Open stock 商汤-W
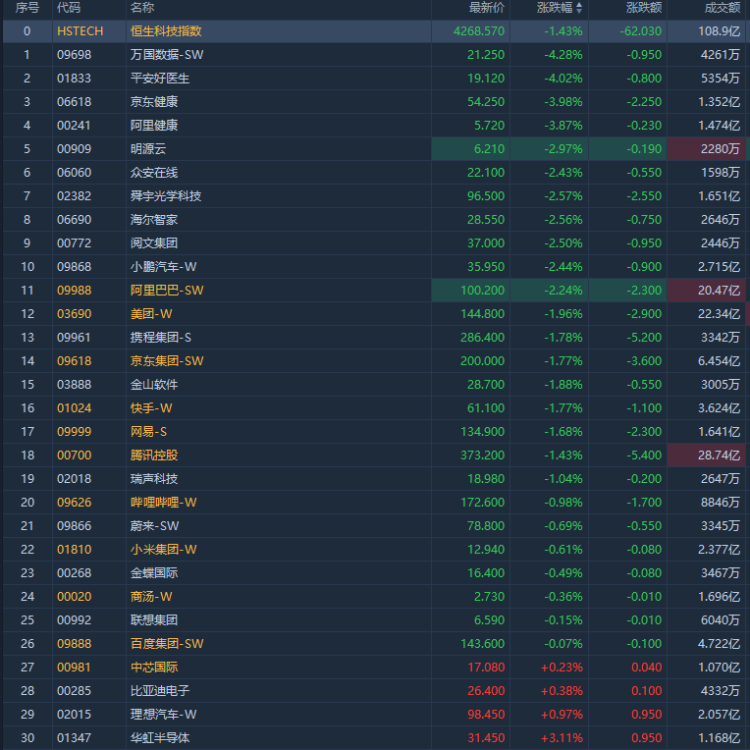 [x=151, y=596]
